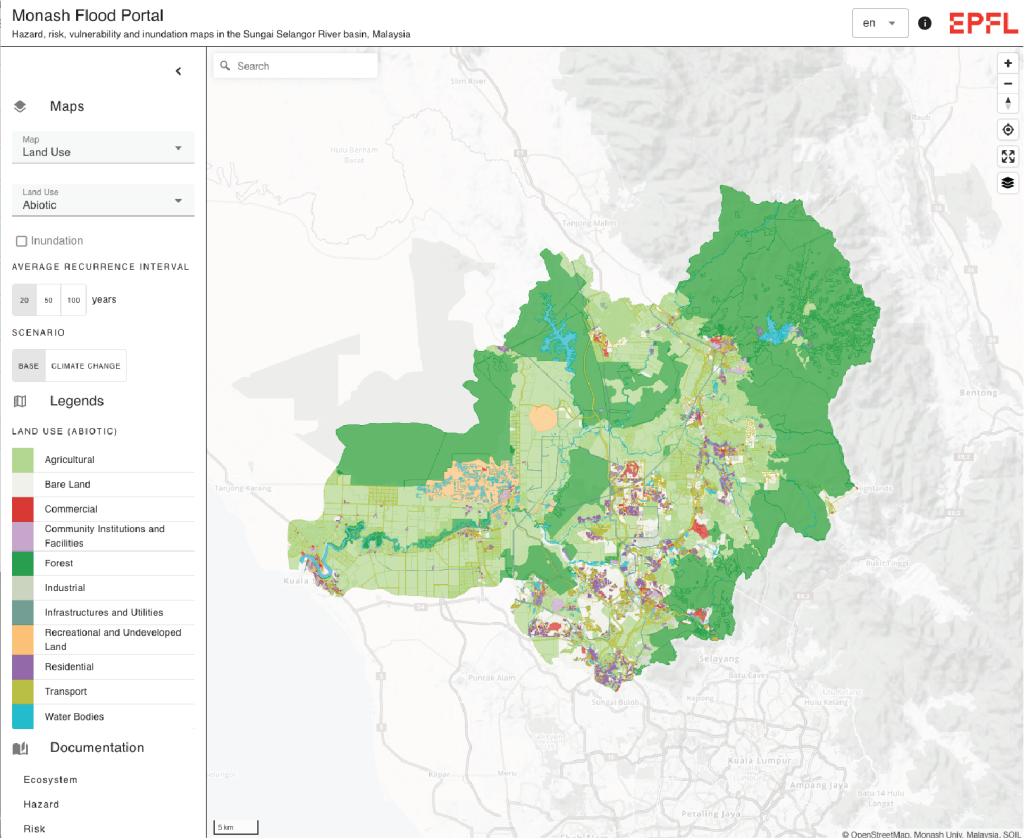Reset map bearing to north

click(1008, 103)
